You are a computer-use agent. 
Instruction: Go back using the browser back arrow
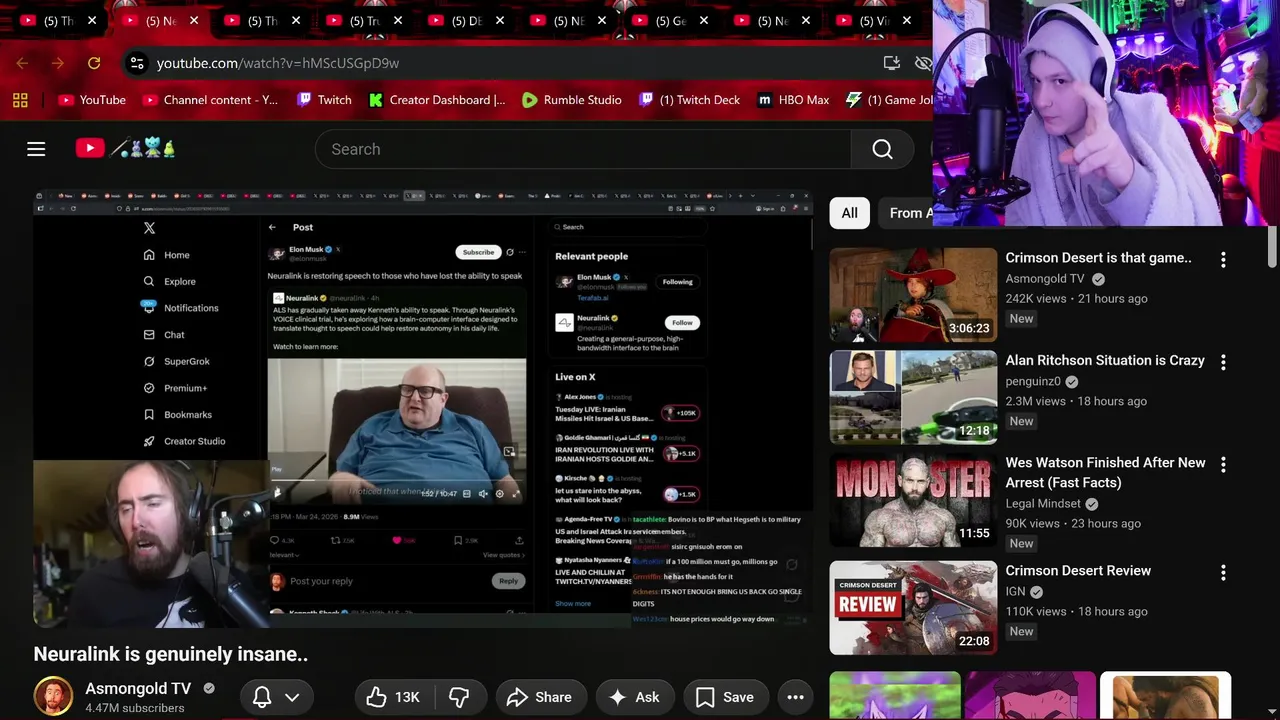tap(22, 63)
